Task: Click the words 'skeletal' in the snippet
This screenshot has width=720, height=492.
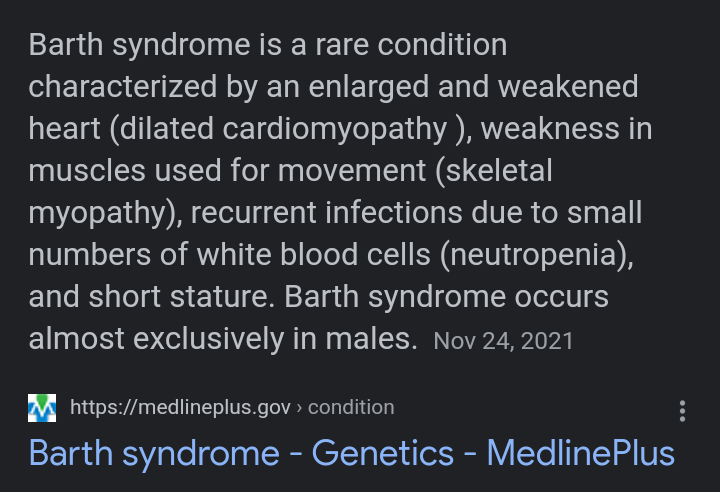Action: 499,171
